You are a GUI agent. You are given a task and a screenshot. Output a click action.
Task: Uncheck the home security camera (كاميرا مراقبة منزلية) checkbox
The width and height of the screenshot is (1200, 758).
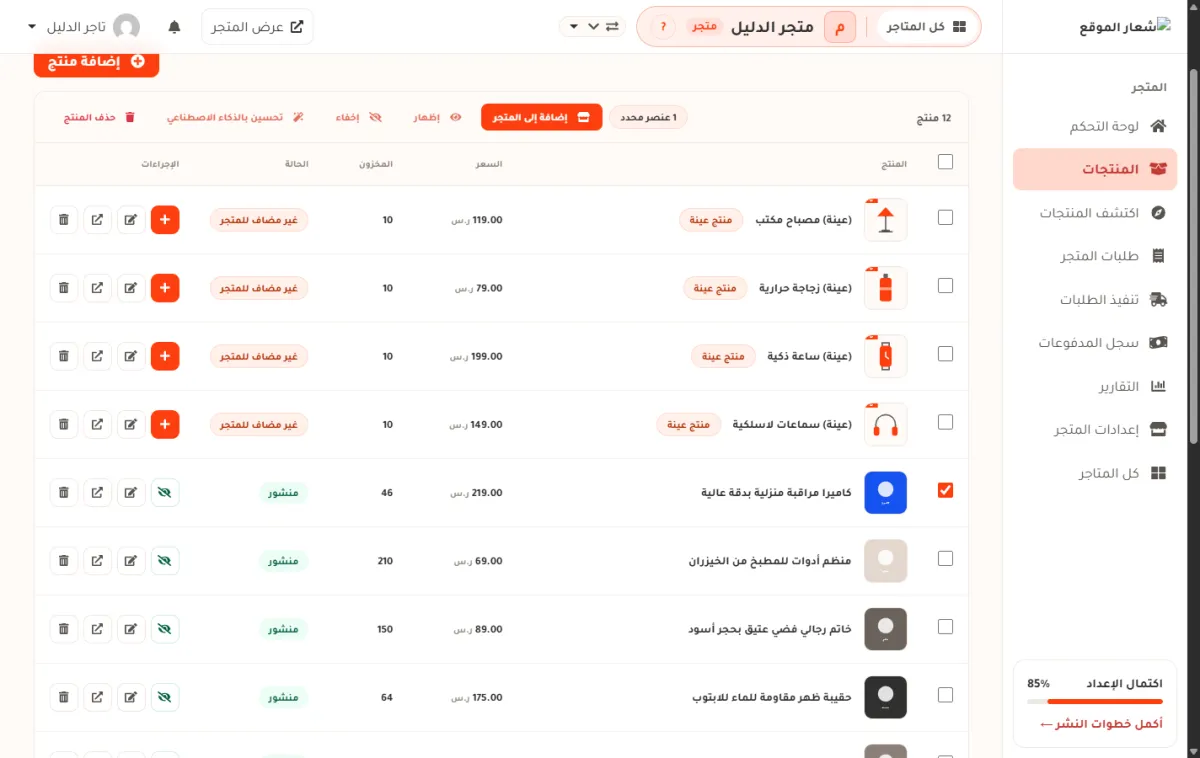(x=945, y=490)
